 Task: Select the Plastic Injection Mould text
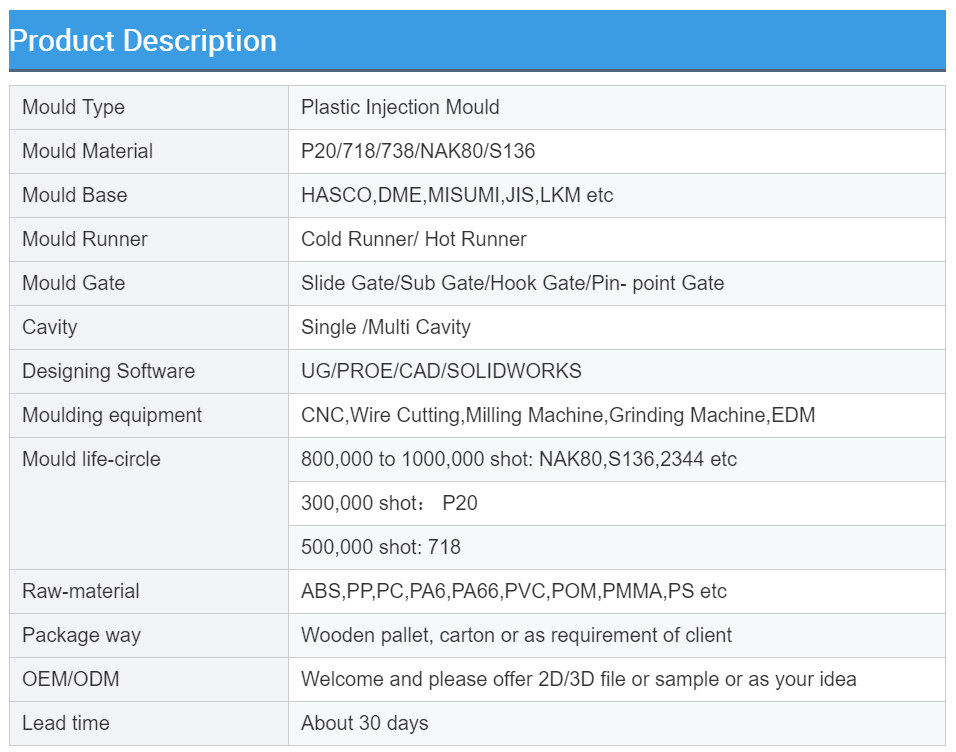pyautogui.click(x=400, y=107)
